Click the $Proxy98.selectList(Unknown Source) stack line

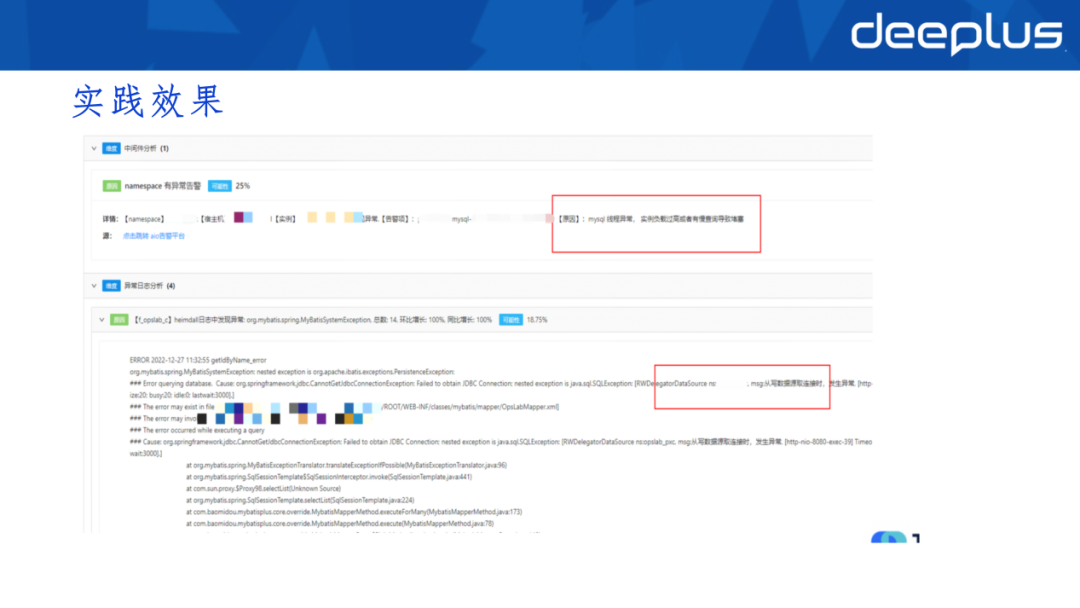coord(263,489)
